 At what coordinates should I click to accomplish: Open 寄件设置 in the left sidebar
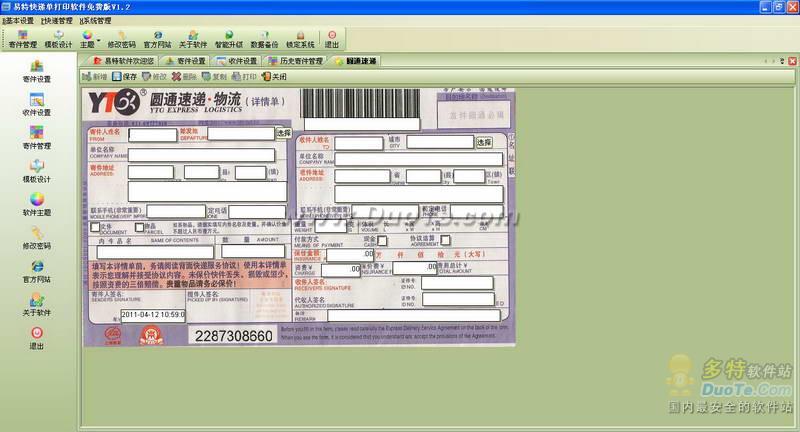[x=37, y=71]
